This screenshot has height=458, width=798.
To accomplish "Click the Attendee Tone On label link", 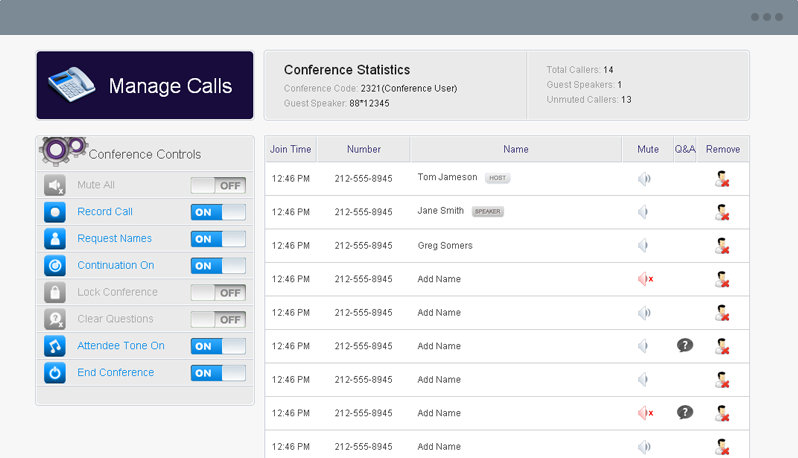I will [x=121, y=346].
